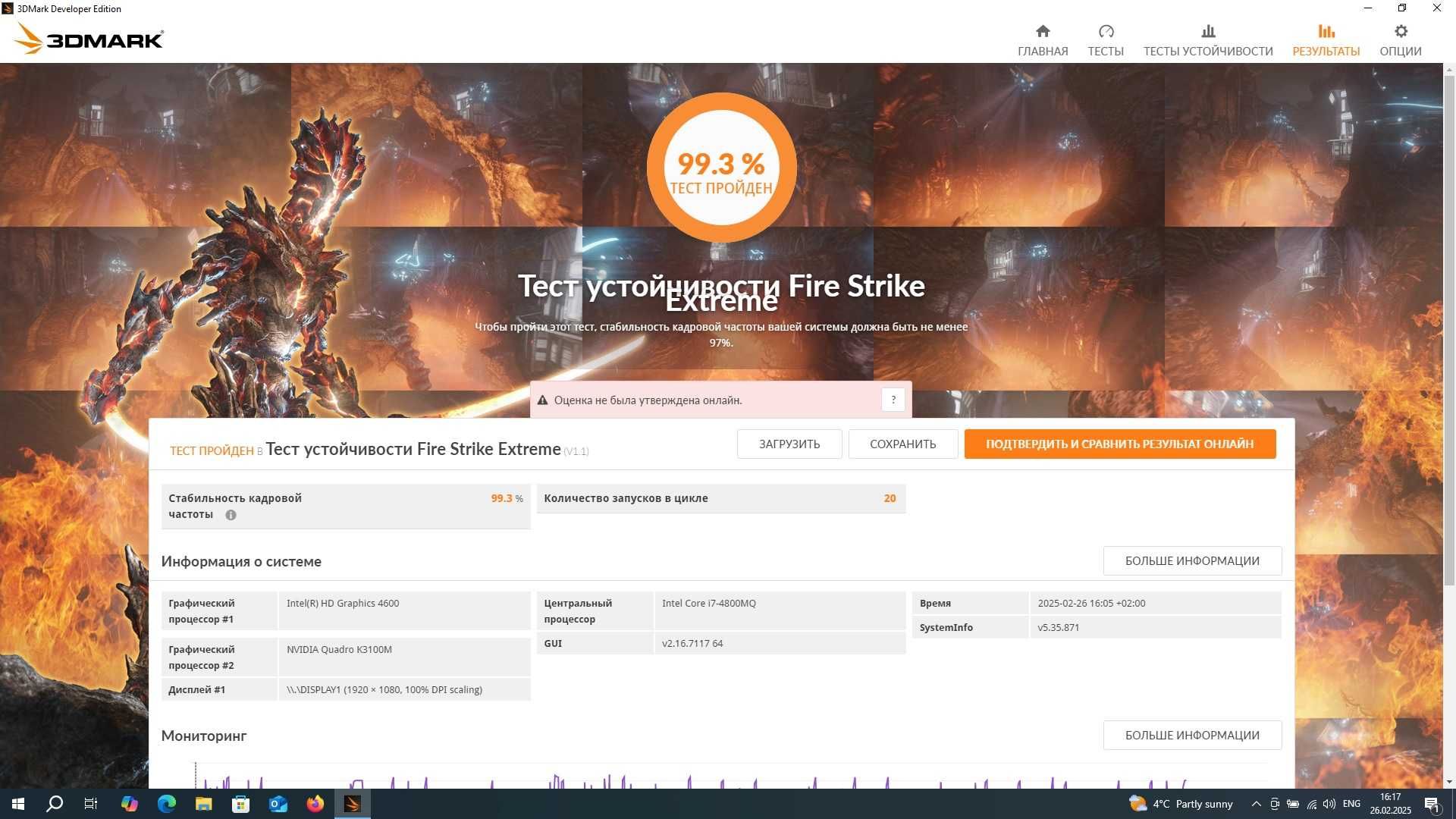Screen dimensions: 1456x819
Task: Click the scrollbar up arrow
Action: click(1449, 69)
